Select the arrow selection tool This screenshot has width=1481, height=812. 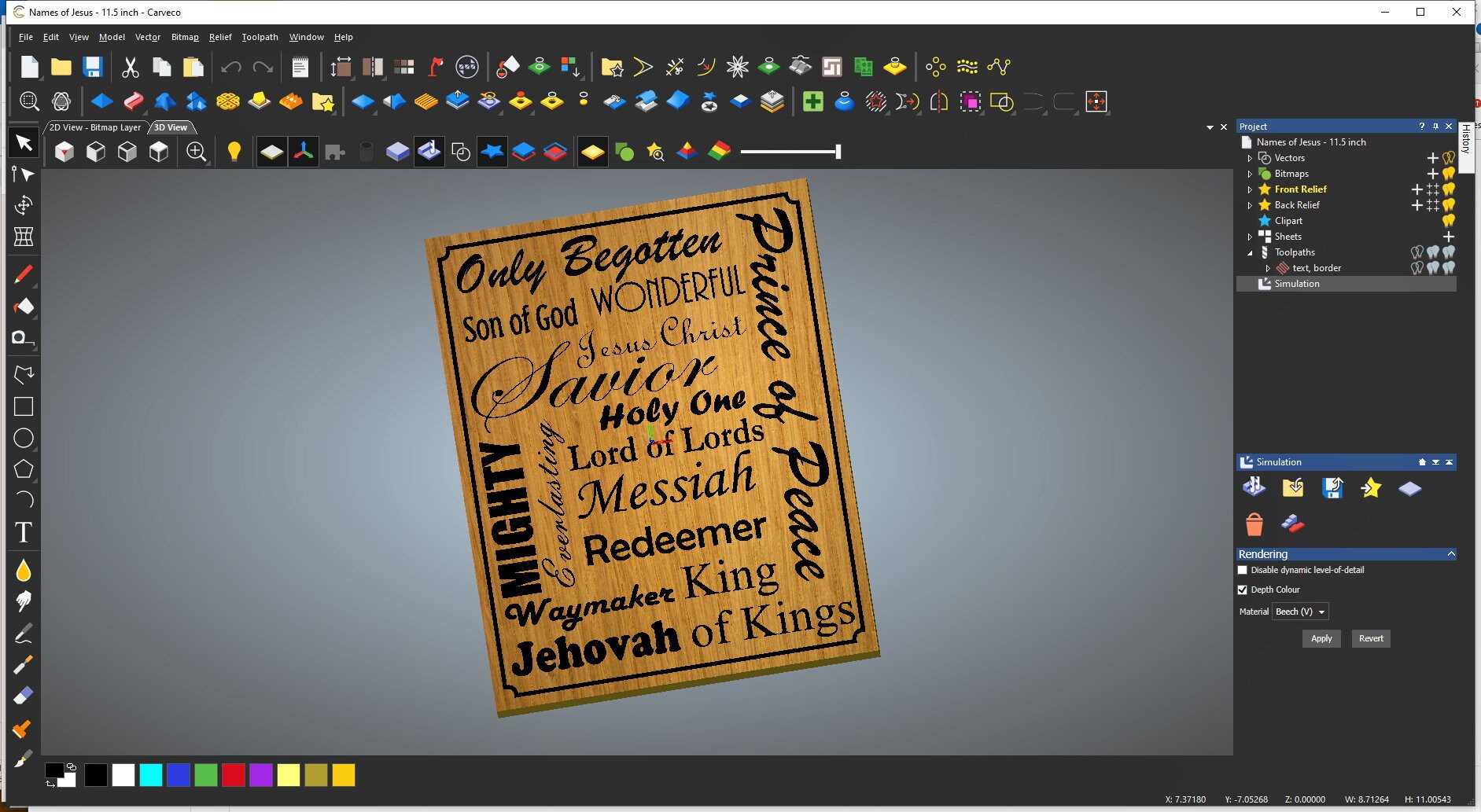point(23,143)
